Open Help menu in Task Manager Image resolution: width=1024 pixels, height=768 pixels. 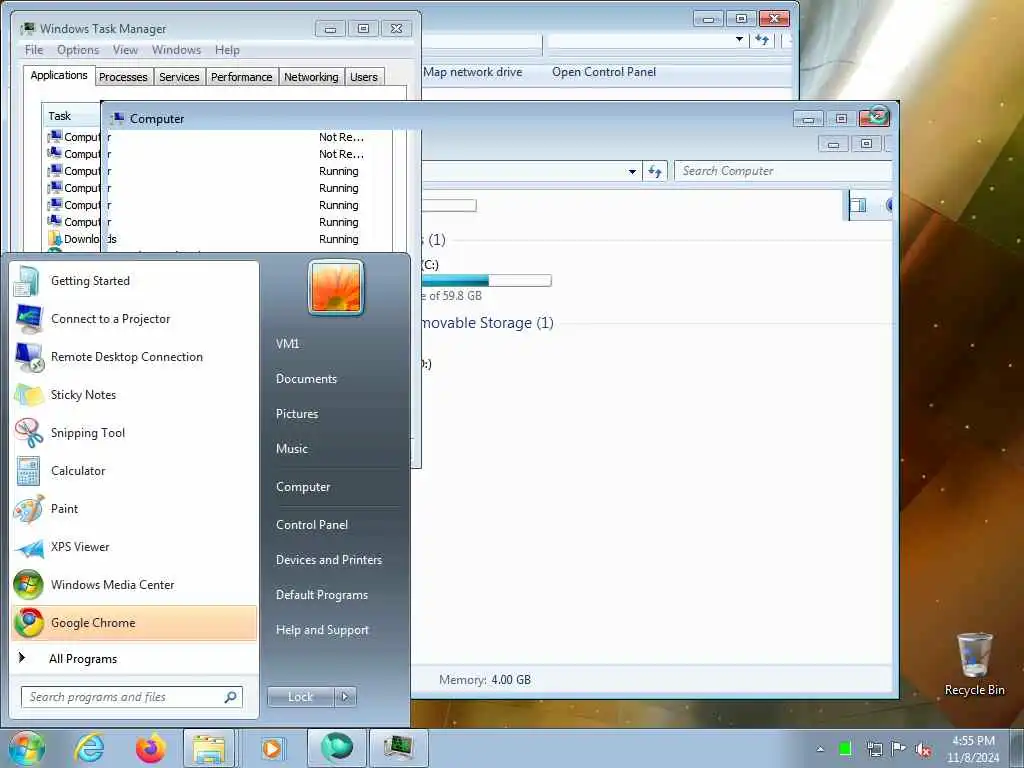[x=227, y=50]
